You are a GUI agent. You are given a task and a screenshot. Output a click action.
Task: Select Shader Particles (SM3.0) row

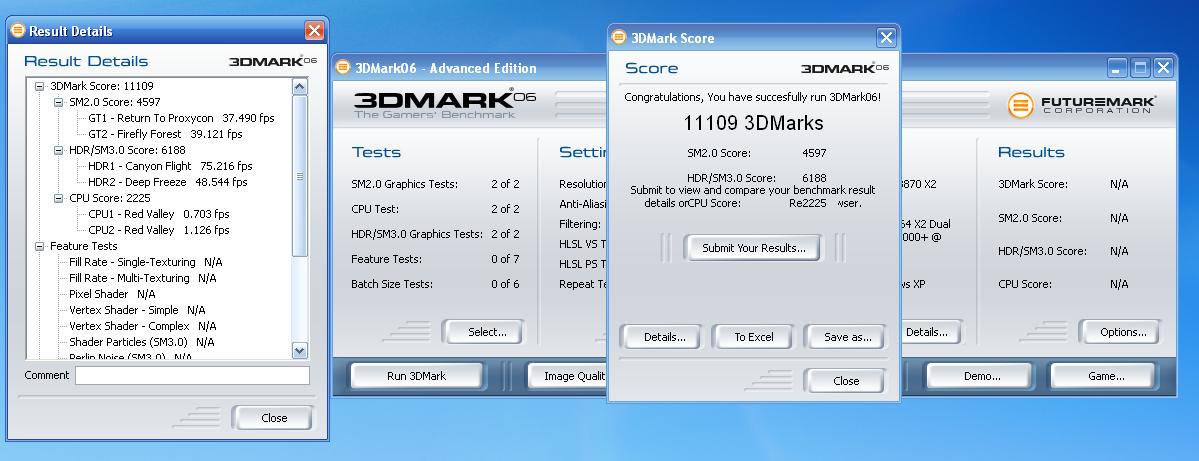(x=142, y=343)
